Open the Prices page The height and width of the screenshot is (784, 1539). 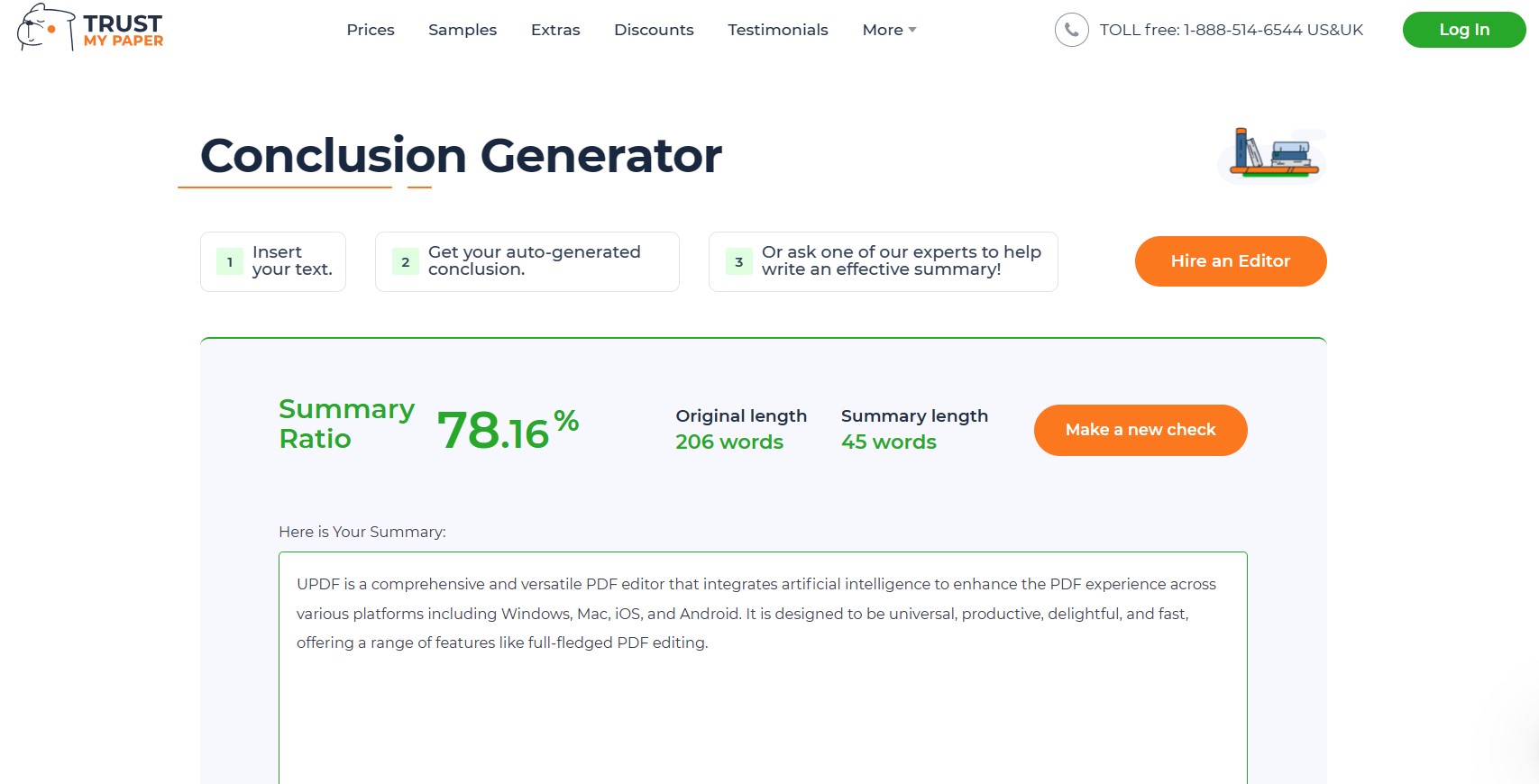point(370,30)
